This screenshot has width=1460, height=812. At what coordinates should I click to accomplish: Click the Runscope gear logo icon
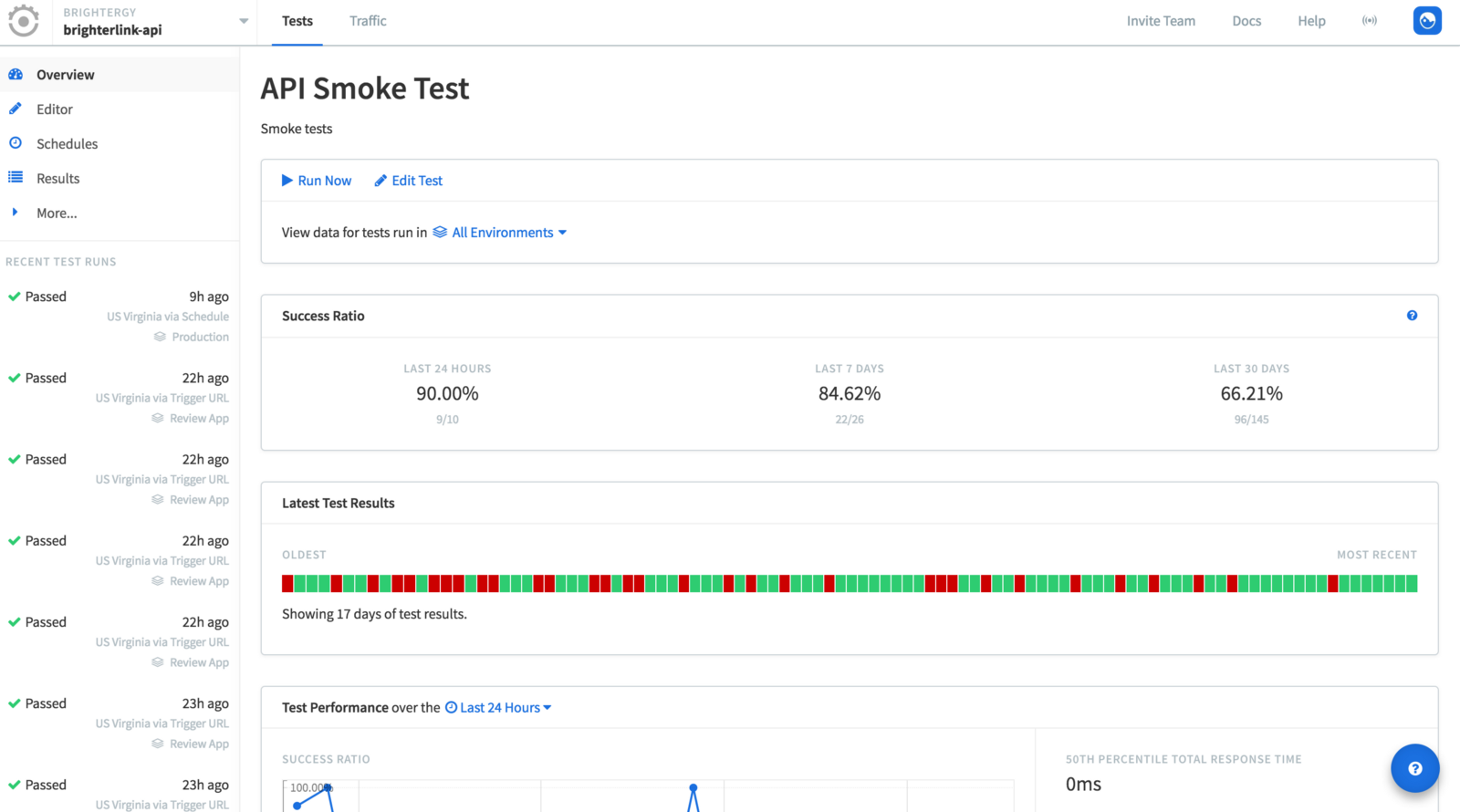(x=24, y=21)
